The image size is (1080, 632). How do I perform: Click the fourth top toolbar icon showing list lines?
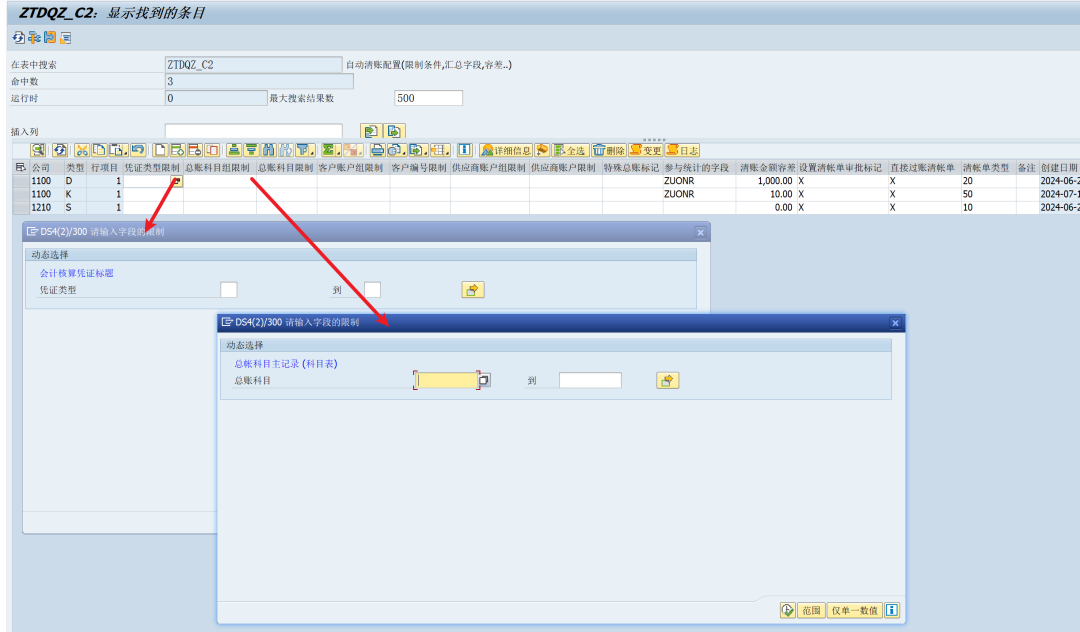[65, 37]
